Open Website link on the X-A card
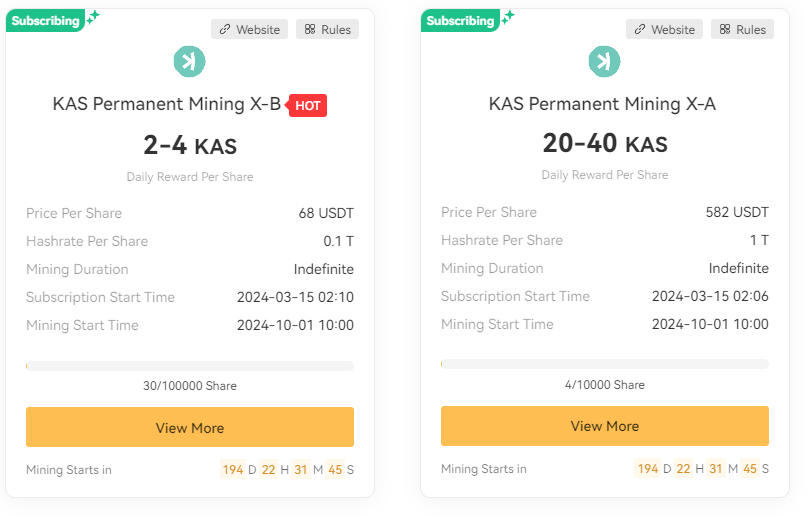 tap(664, 30)
